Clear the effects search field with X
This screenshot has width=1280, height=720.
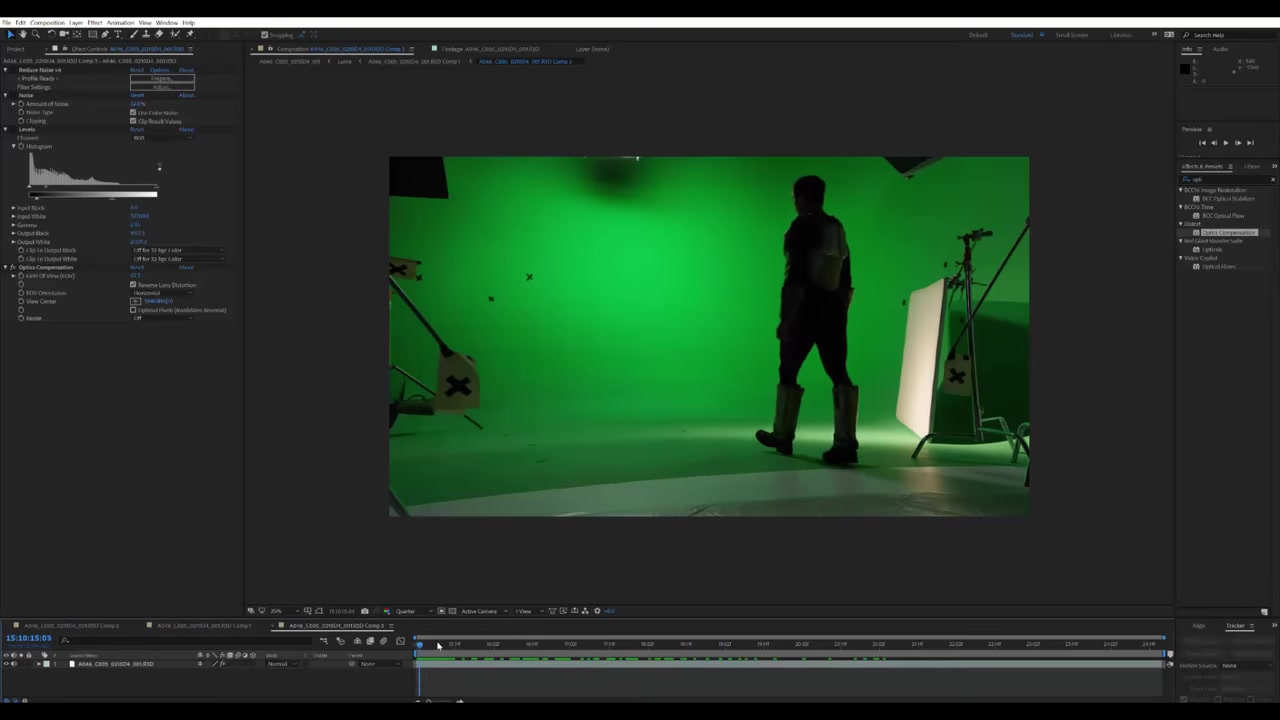point(1273,180)
